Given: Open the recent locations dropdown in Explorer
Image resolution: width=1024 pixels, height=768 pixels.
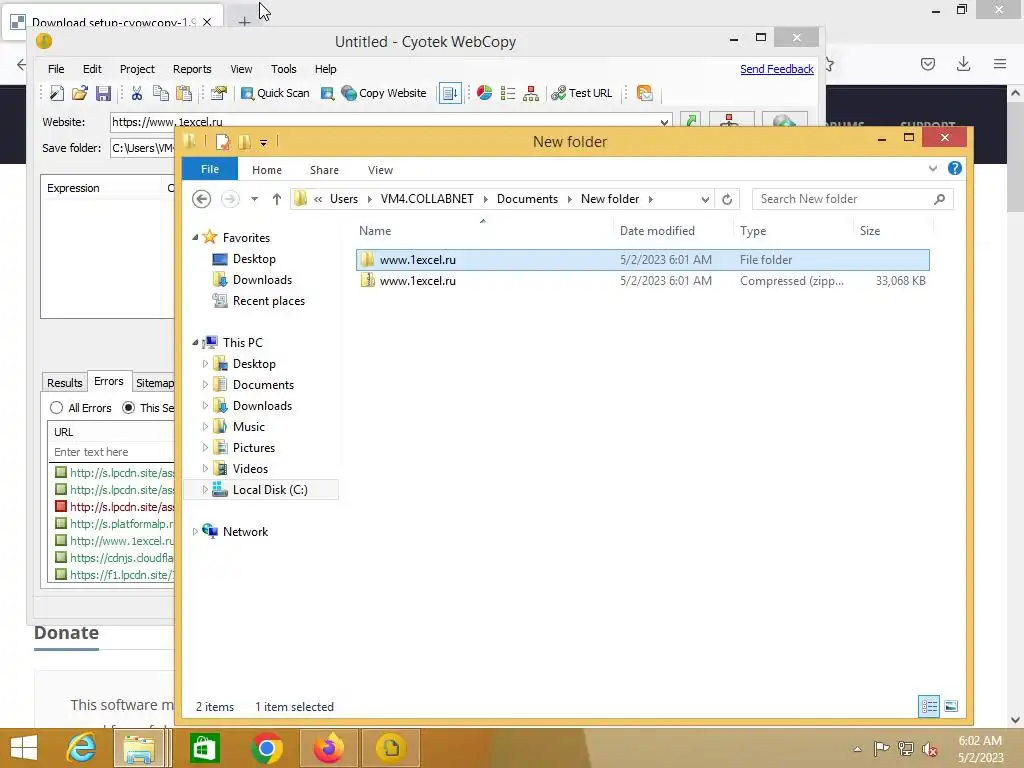Looking at the screenshot, I should coord(255,199).
